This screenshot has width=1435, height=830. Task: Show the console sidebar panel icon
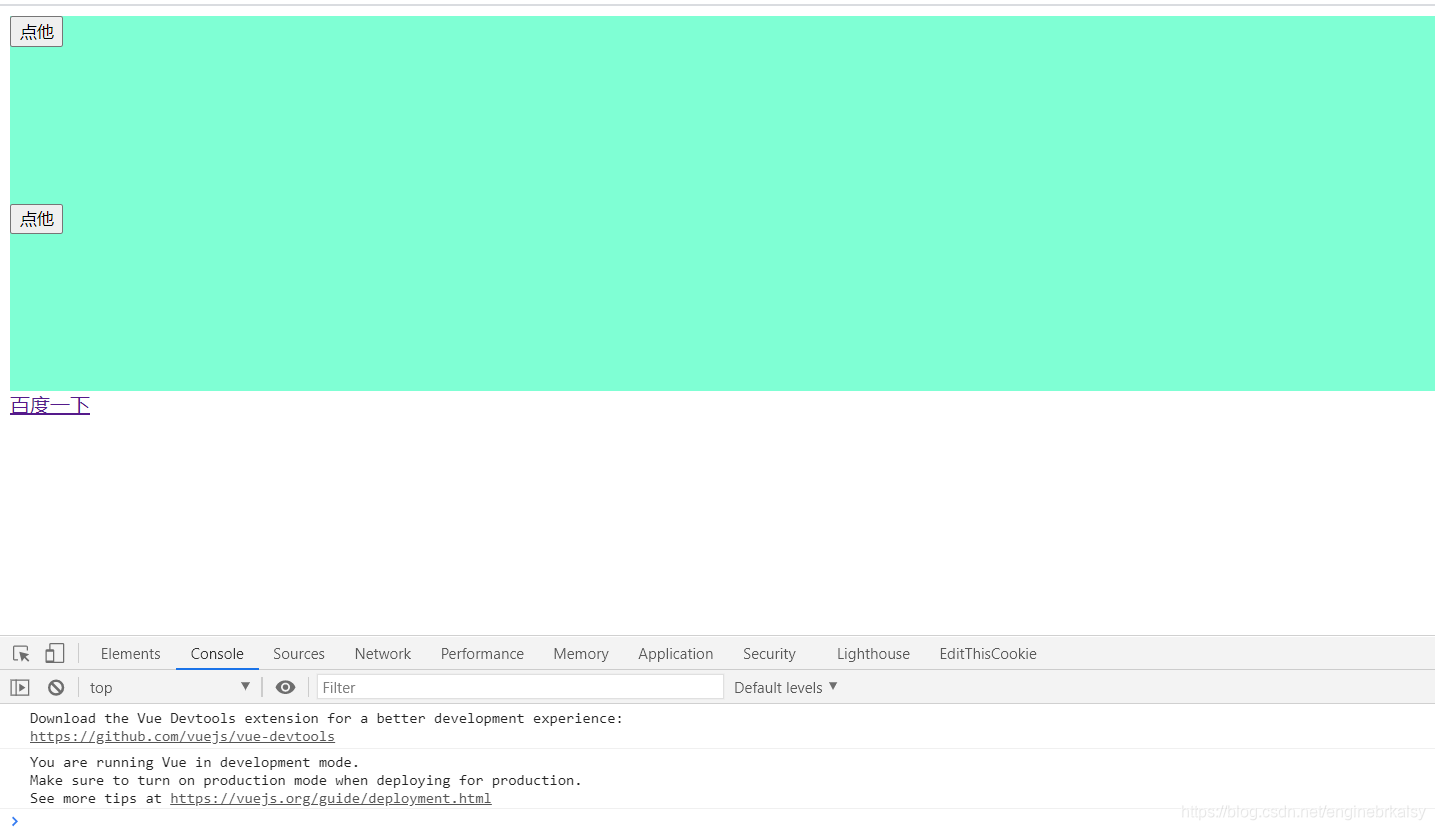pyautogui.click(x=20, y=687)
